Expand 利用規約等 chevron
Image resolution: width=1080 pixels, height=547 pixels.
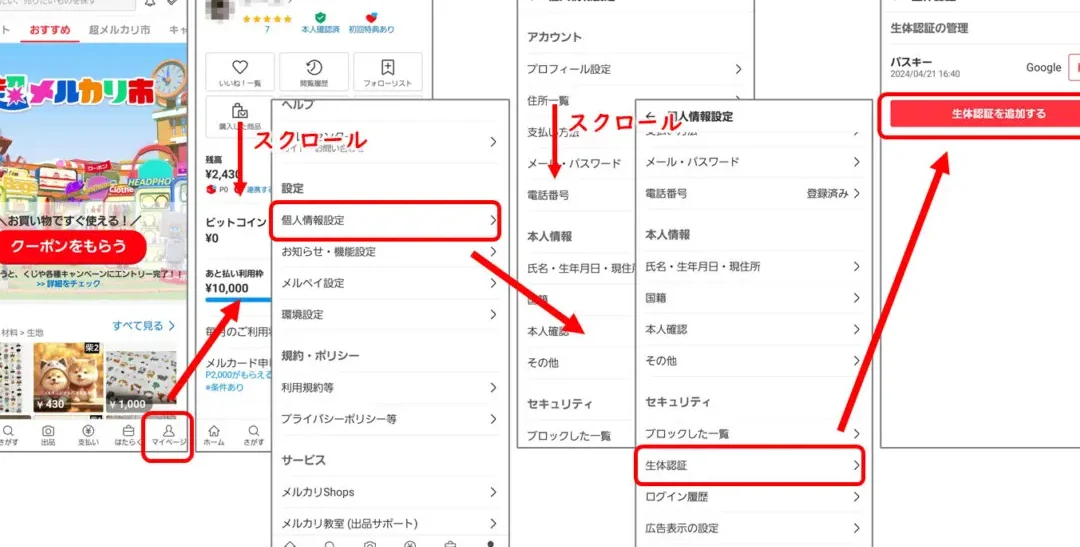(x=493, y=387)
